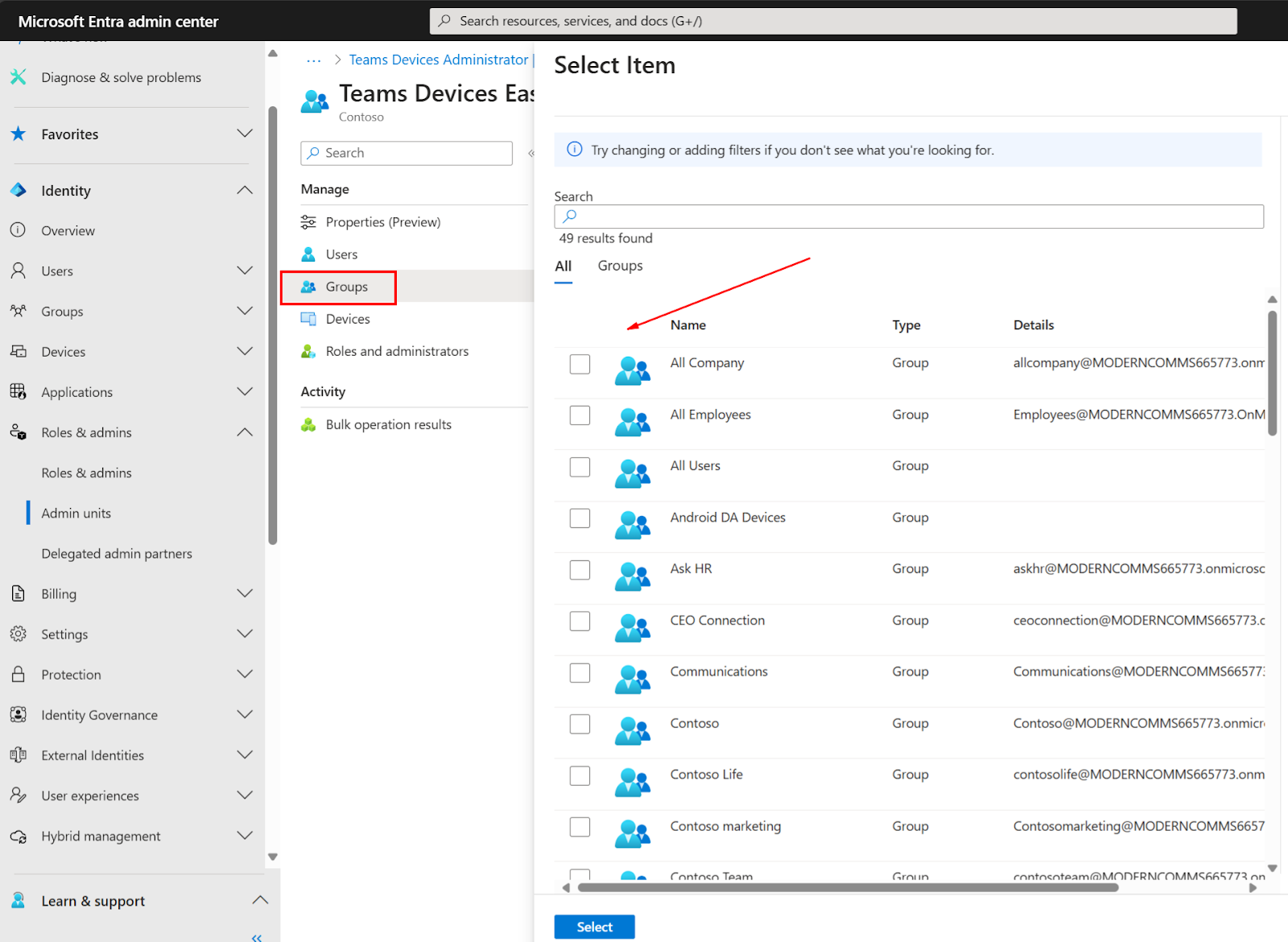Click the left sidebar vertical scrollbar
Screen dimensions: 1288x942
point(273,326)
